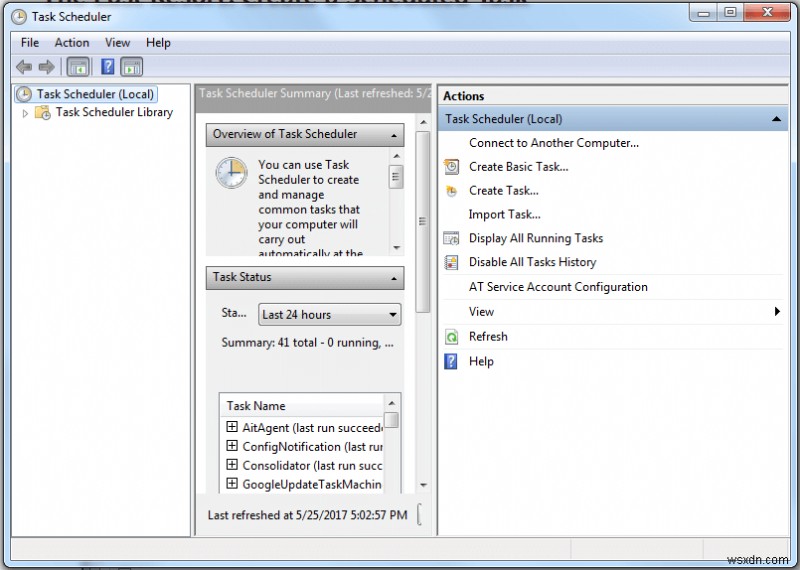Select Task Scheduler Library in the tree

click(x=114, y=112)
